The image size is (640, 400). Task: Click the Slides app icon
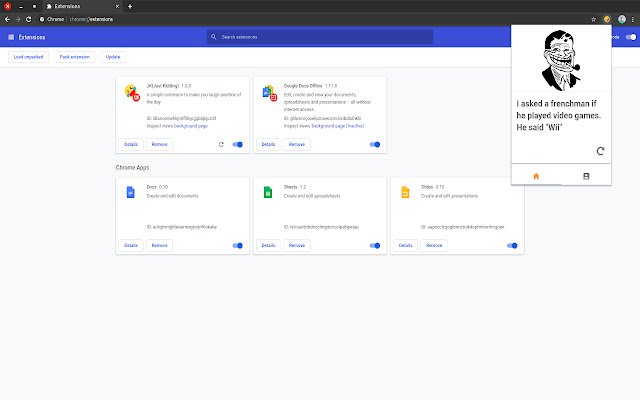405,192
